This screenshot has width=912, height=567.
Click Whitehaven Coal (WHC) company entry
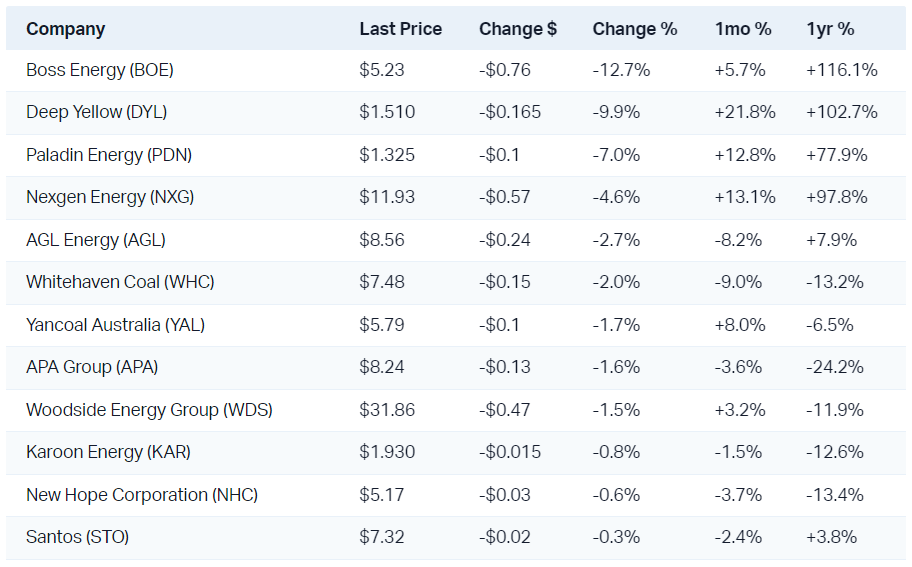click(x=120, y=282)
